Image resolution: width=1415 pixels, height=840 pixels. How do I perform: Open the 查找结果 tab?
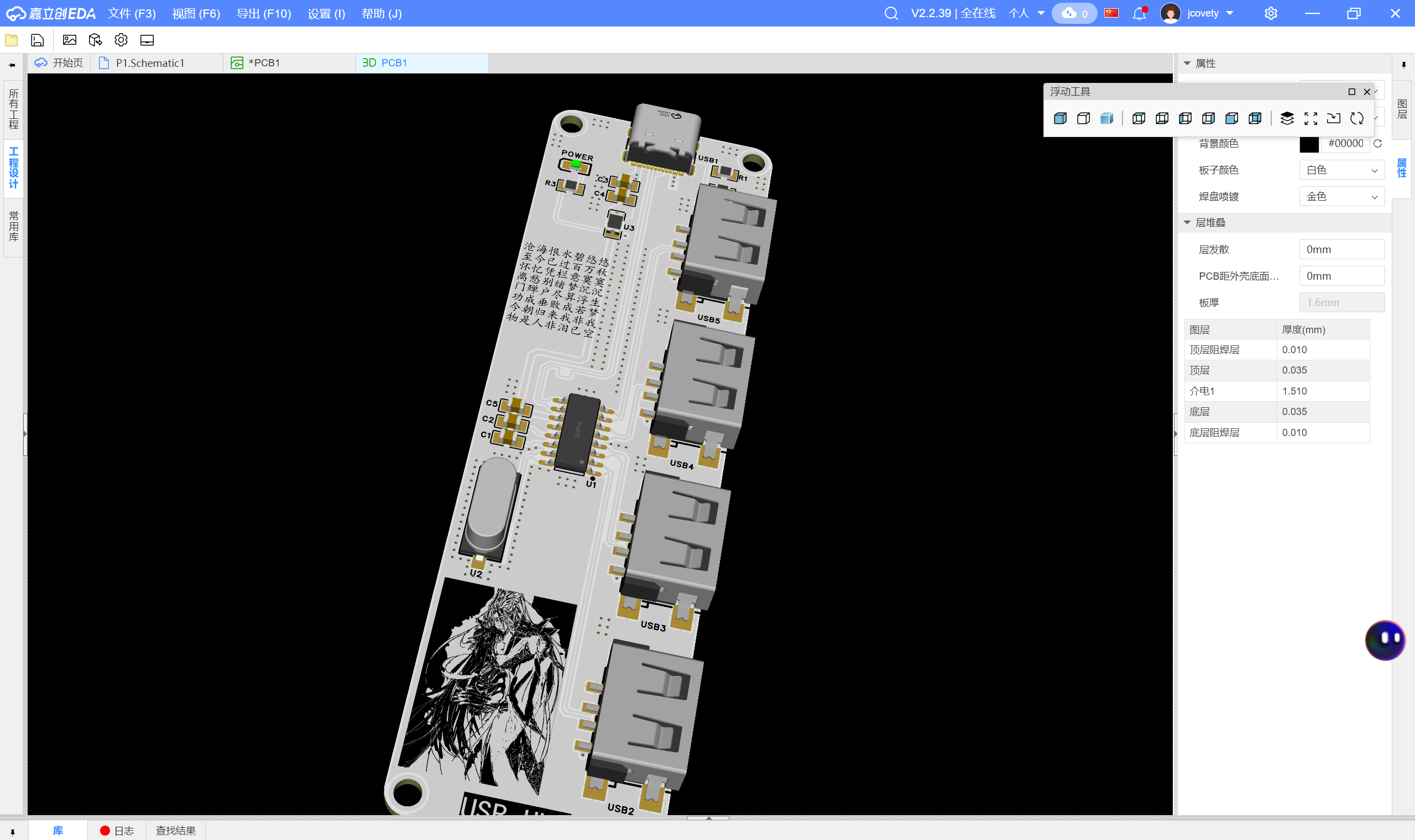[176, 831]
